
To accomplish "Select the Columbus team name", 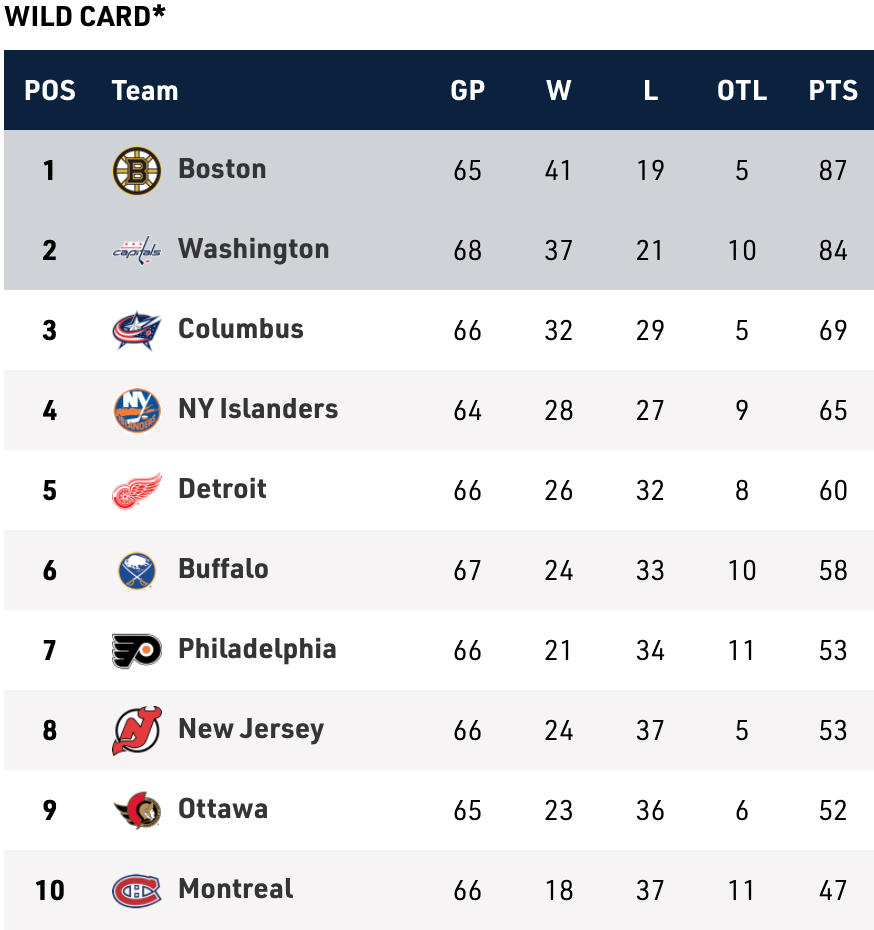I will 240,328.
